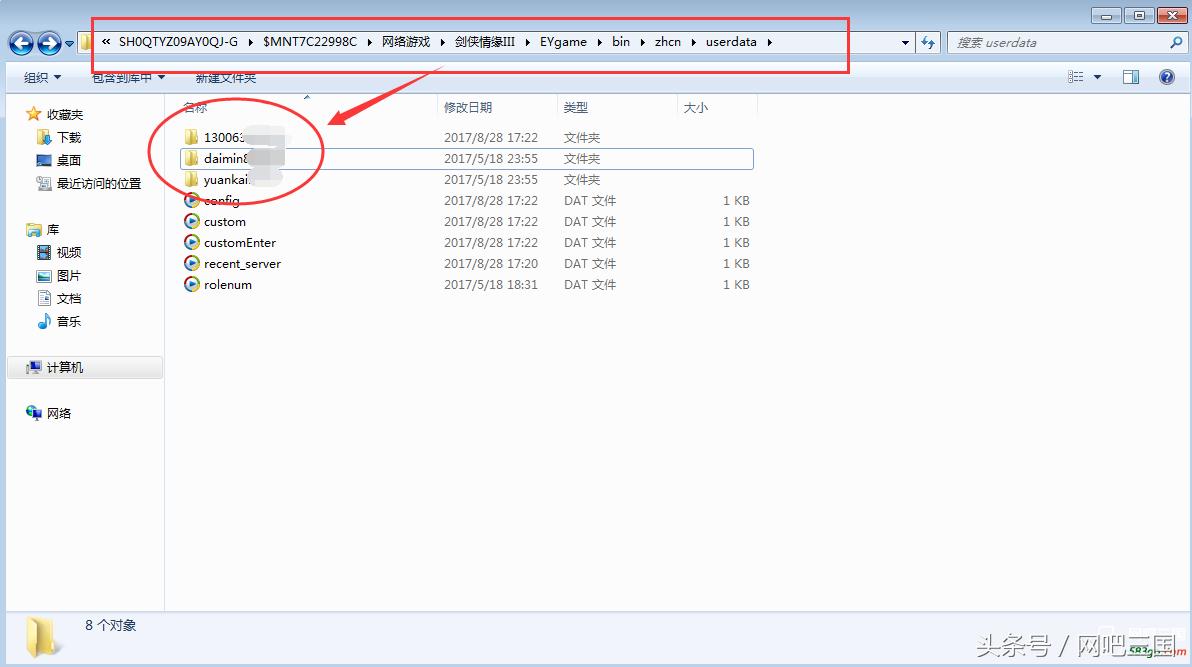The height and width of the screenshot is (667, 1192).
Task: Select 下载 in the favorites sidebar
Action: [x=69, y=137]
